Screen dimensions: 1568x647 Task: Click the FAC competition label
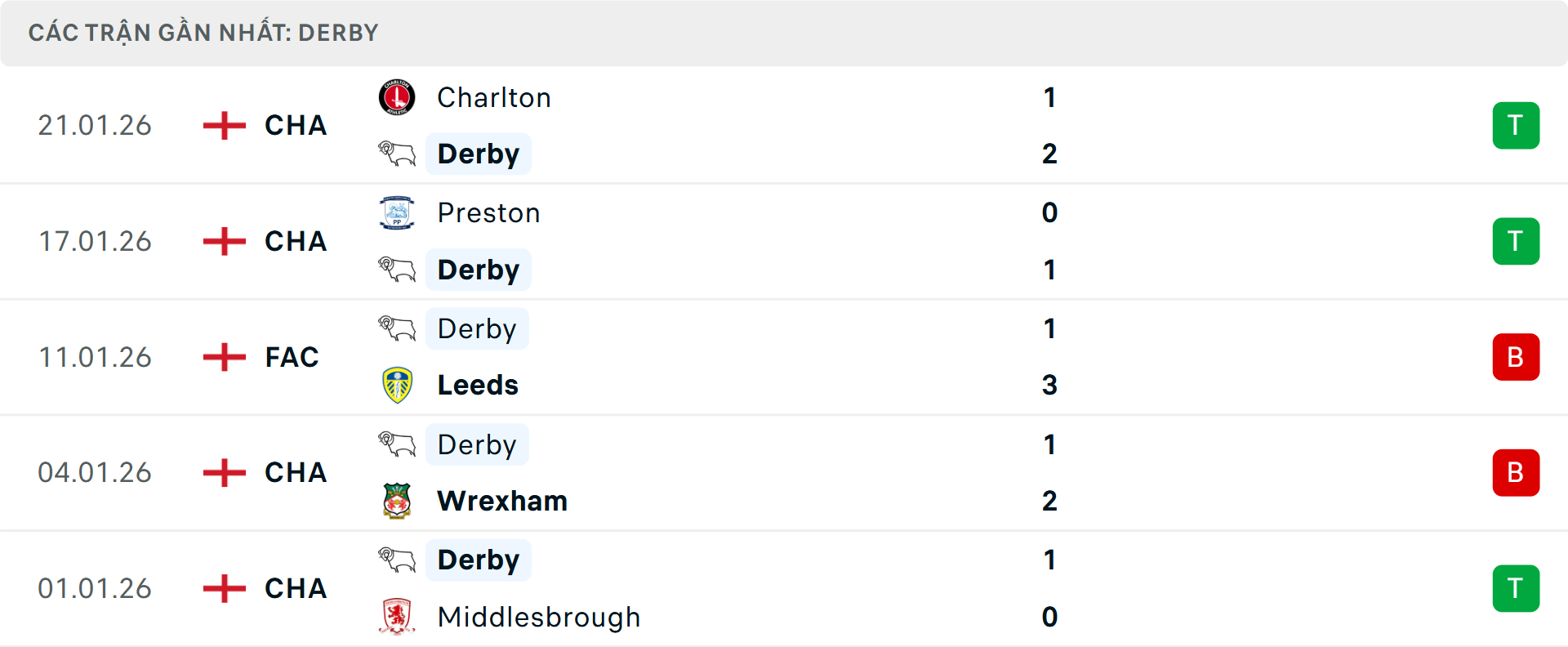click(x=291, y=356)
